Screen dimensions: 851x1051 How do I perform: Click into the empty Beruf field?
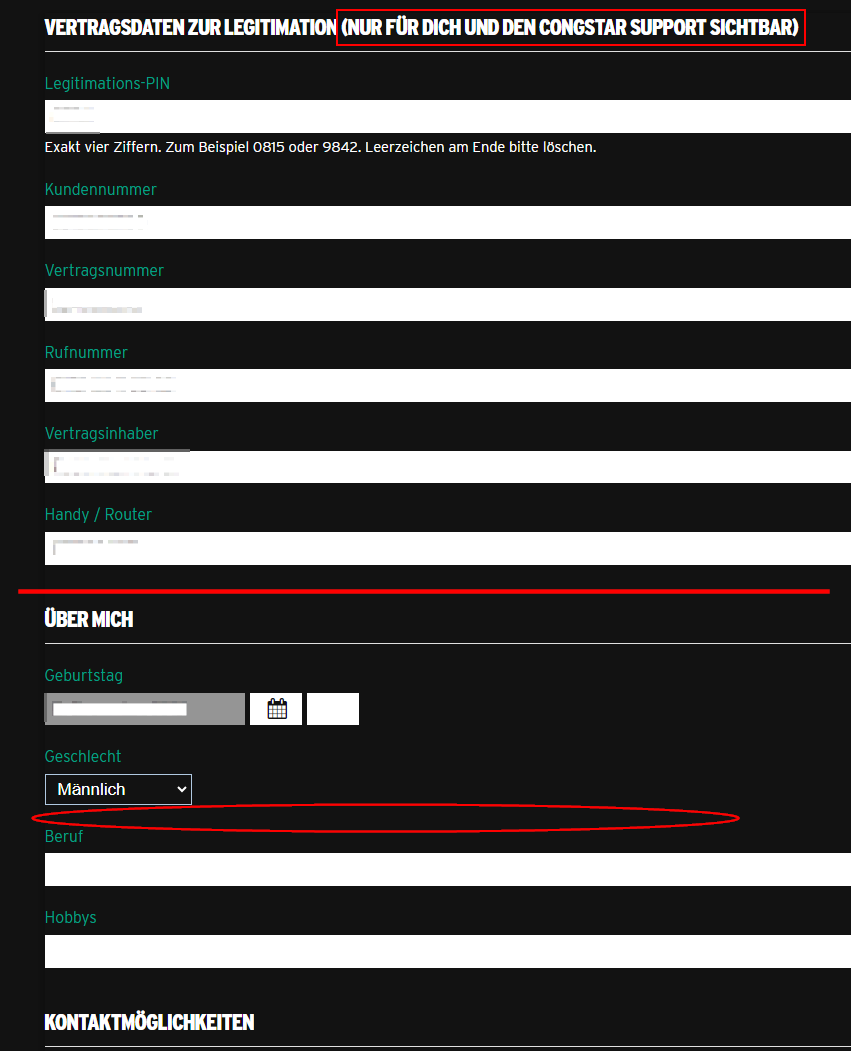pos(447,869)
